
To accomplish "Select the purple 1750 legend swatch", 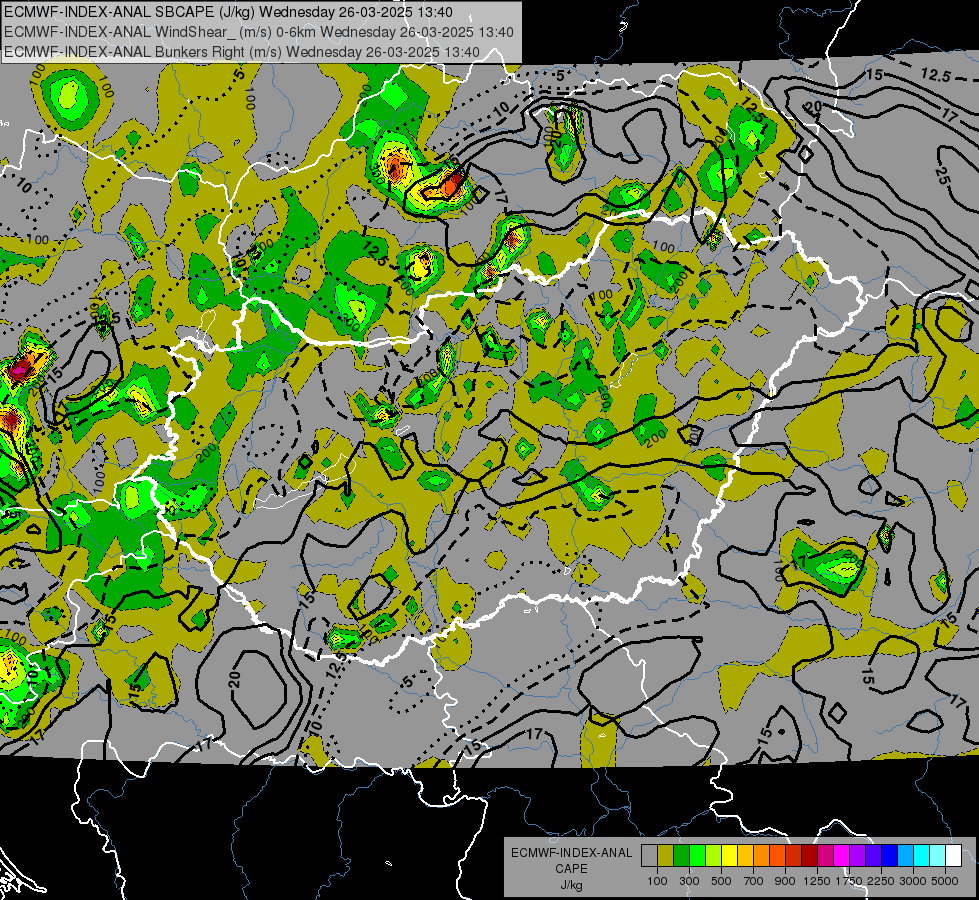I will [x=857, y=856].
